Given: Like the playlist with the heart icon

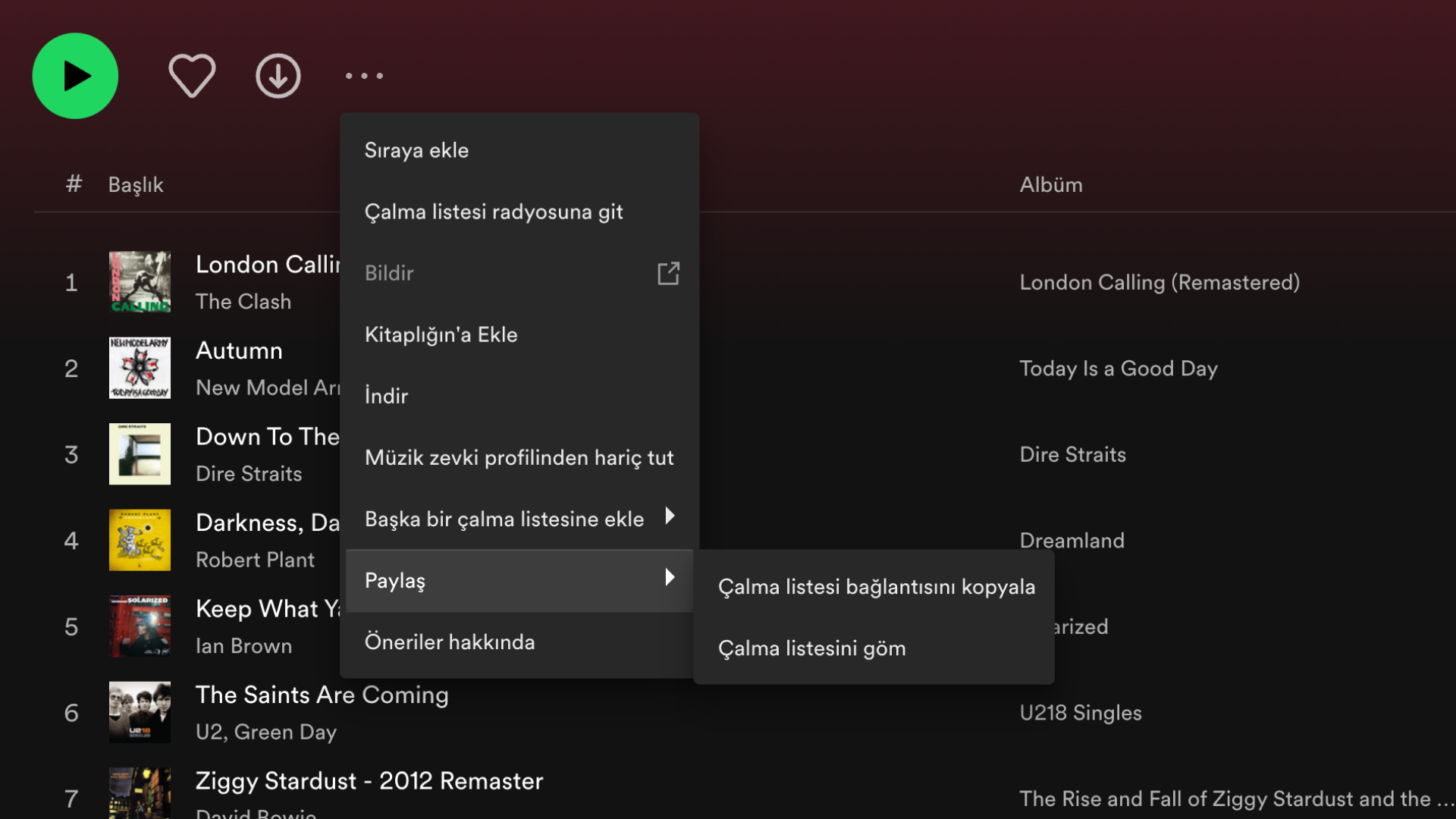Looking at the screenshot, I should [192, 75].
